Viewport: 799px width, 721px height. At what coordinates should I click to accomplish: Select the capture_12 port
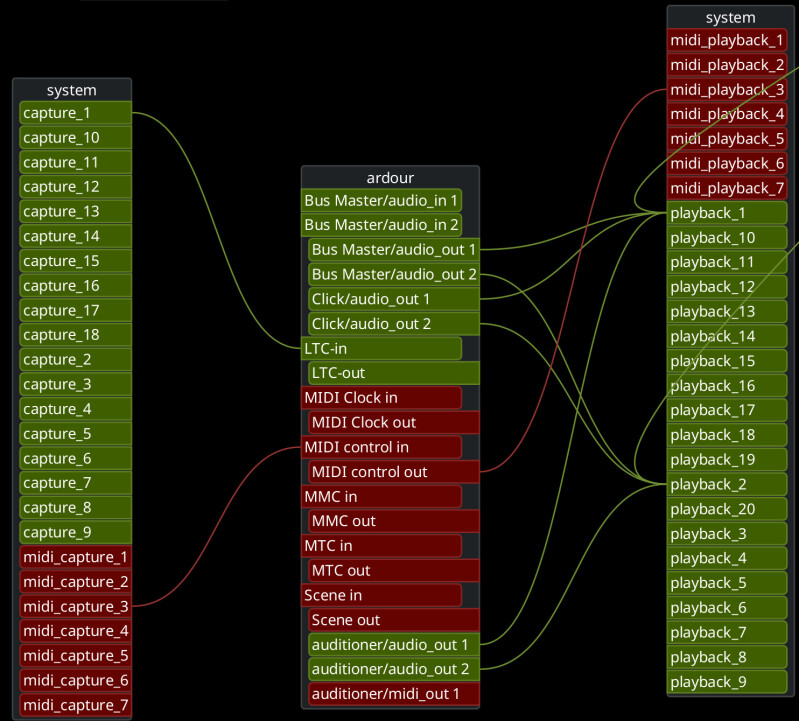75,186
